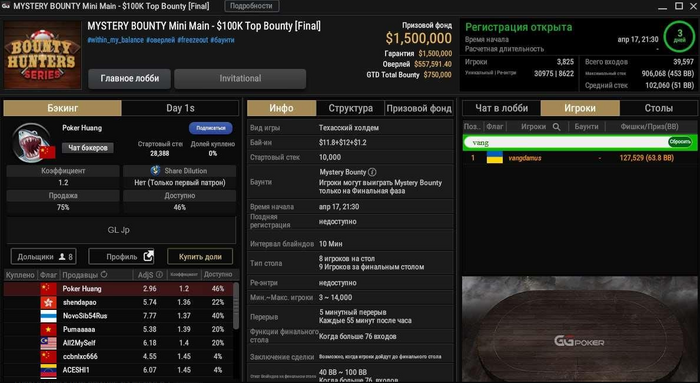Click the GL Jp message text
This screenshot has width=700, height=383.
(x=118, y=230)
